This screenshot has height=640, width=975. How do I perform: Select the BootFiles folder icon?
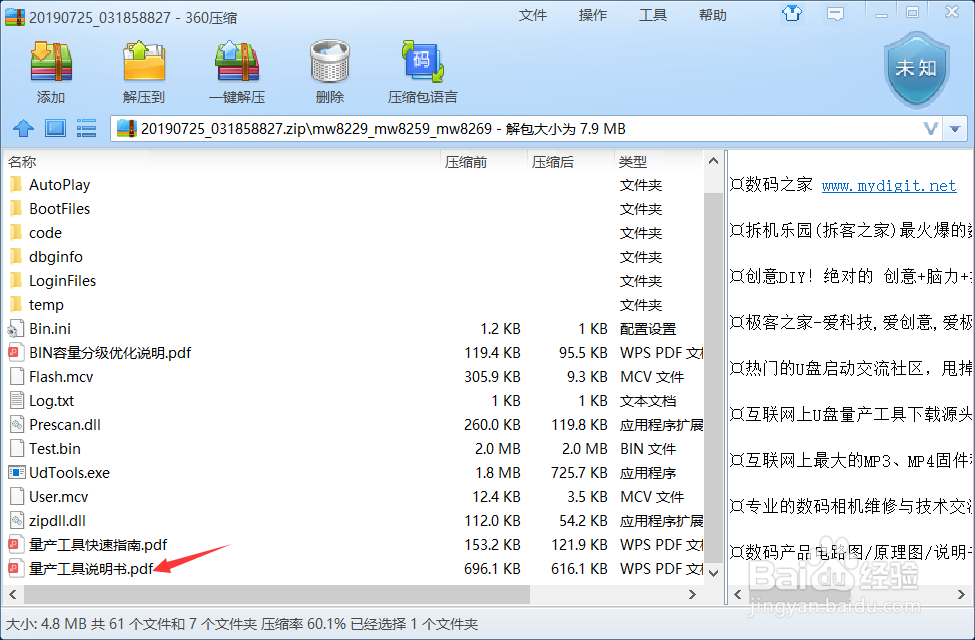16,208
